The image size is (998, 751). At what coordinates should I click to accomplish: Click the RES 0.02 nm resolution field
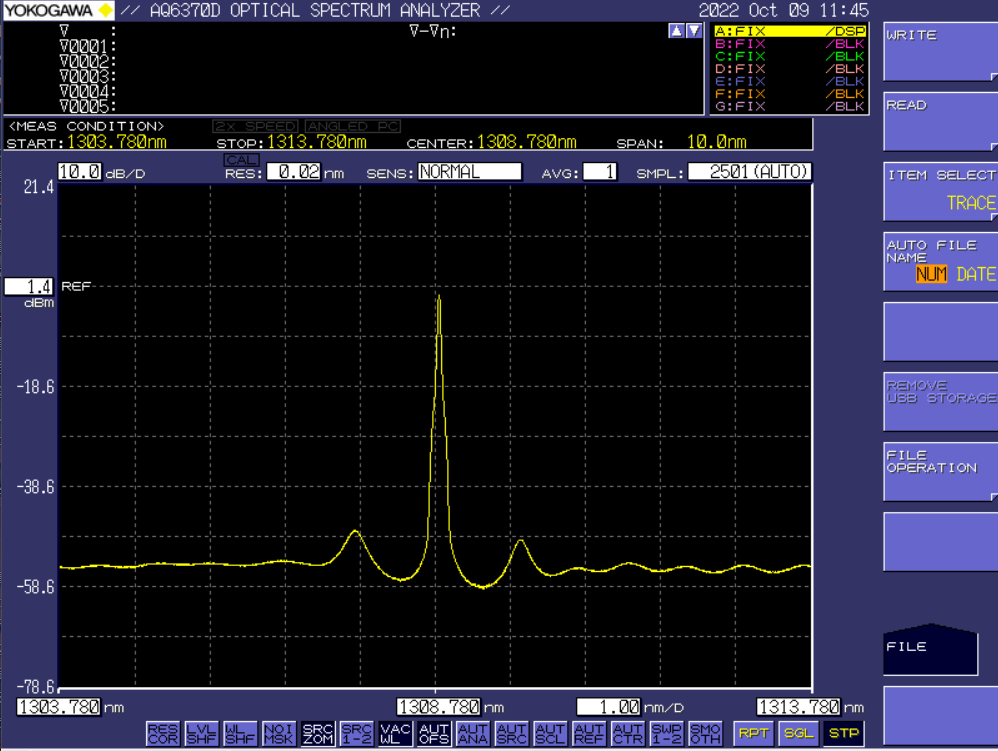[x=293, y=172]
